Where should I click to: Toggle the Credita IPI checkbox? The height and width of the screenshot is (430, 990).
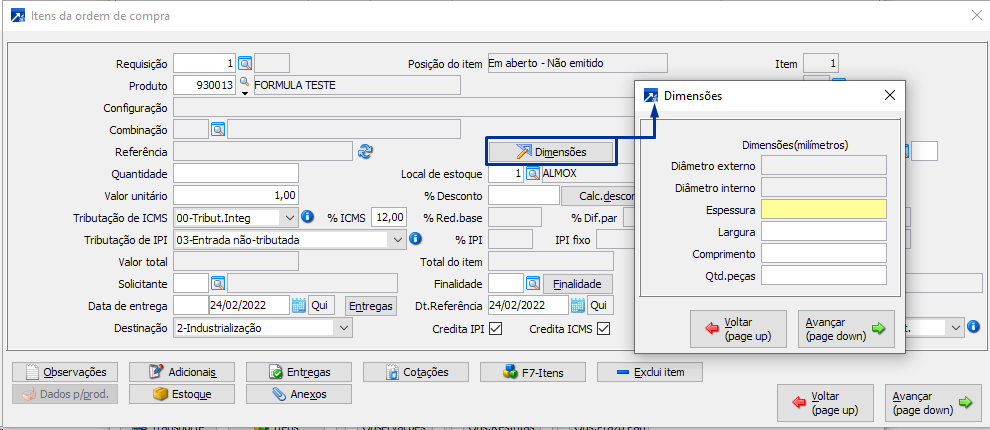(x=495, y=328)
